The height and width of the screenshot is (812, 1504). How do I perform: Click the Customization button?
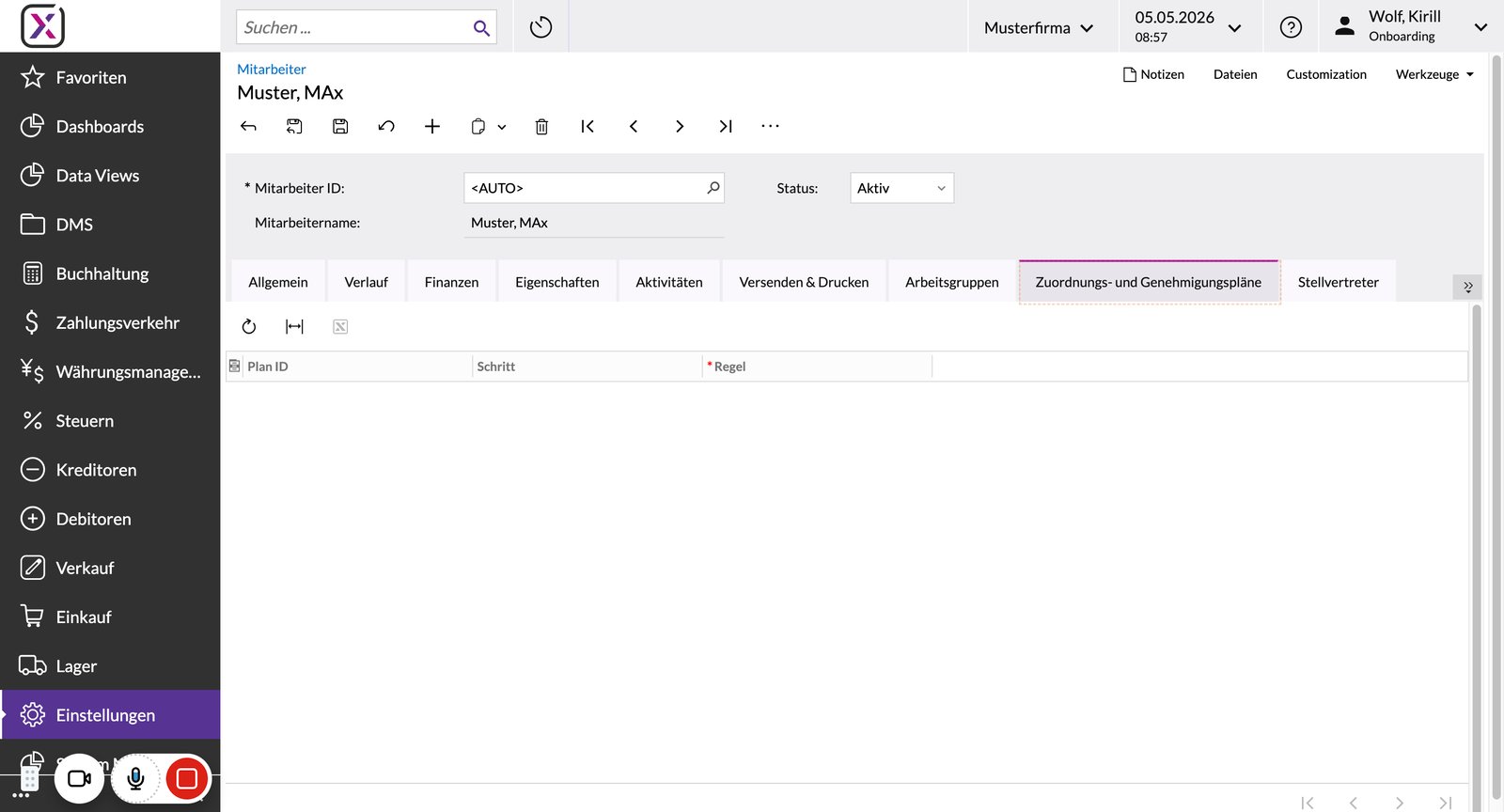[1326, 74]
